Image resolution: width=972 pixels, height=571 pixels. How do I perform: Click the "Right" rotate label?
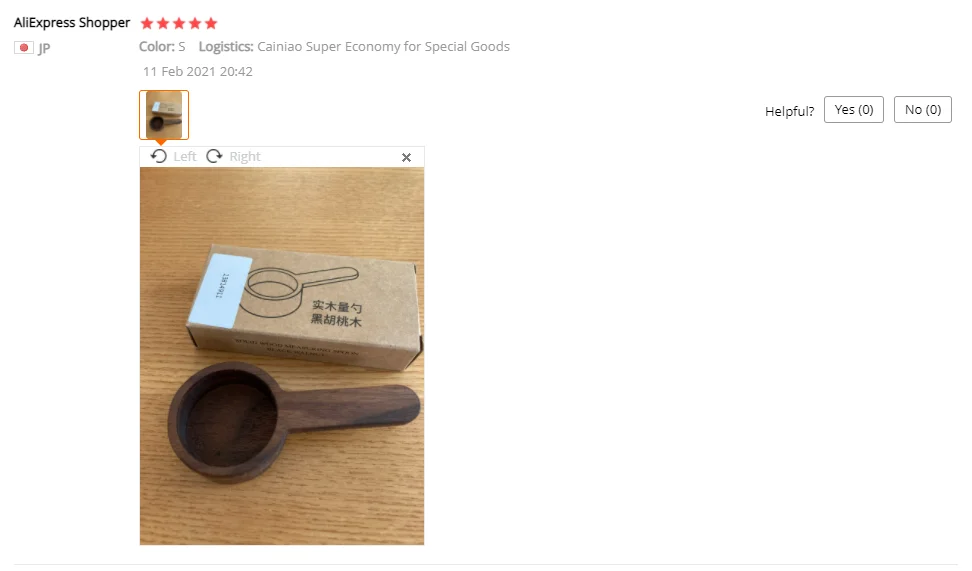pyautogui.click(x=245, y=156)
